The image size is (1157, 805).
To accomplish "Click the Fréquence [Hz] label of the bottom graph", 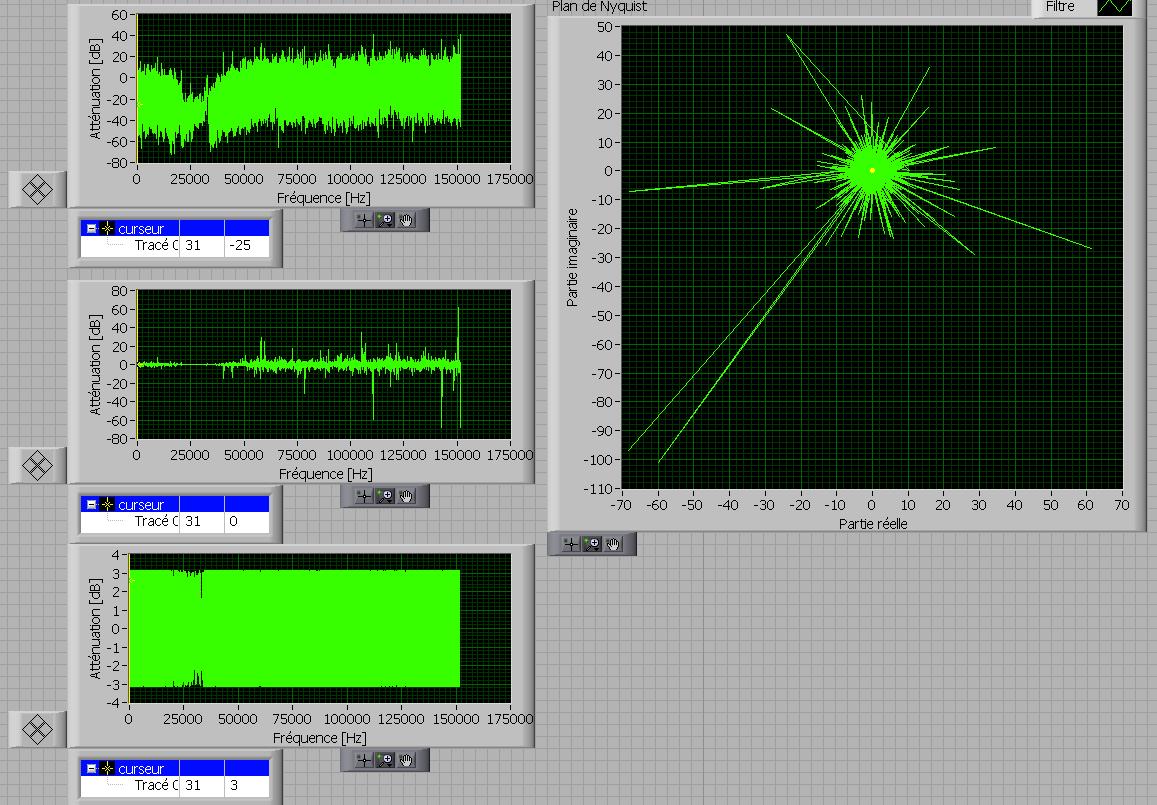I will [x=320, y=738].
